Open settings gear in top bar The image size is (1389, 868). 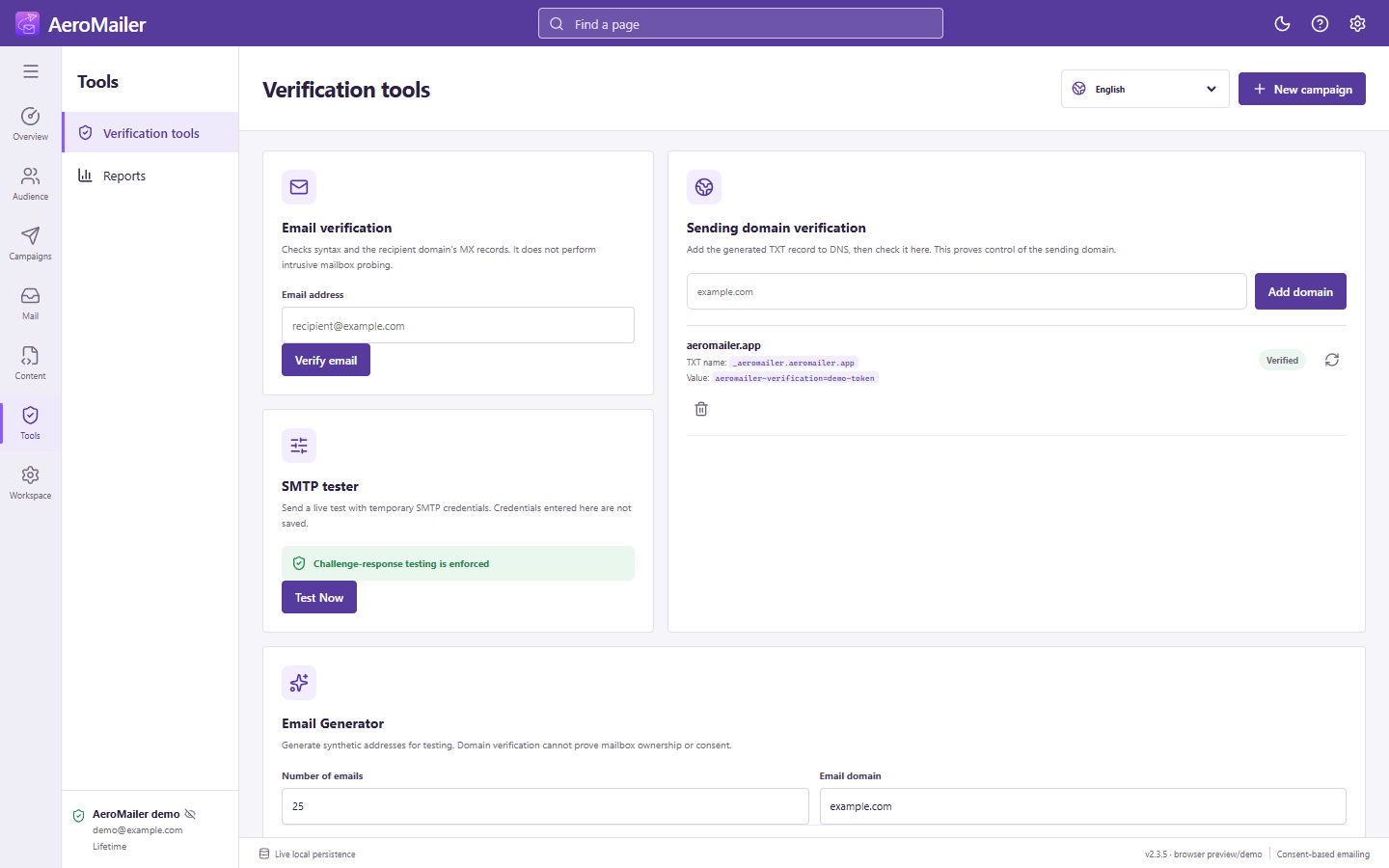(x=1357, y=24)
